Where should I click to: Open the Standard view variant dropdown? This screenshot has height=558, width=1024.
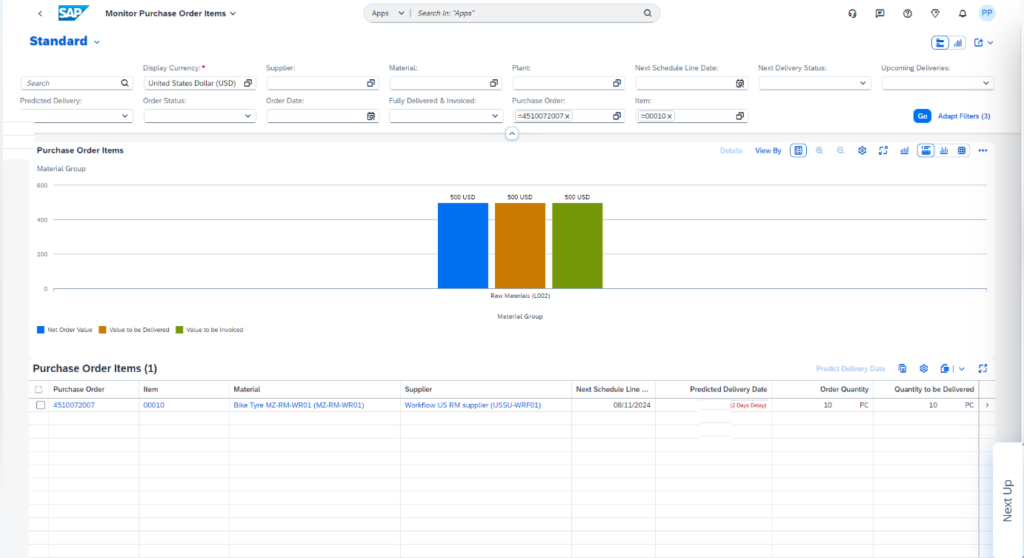pyautogui.click(x=97, y=42)
